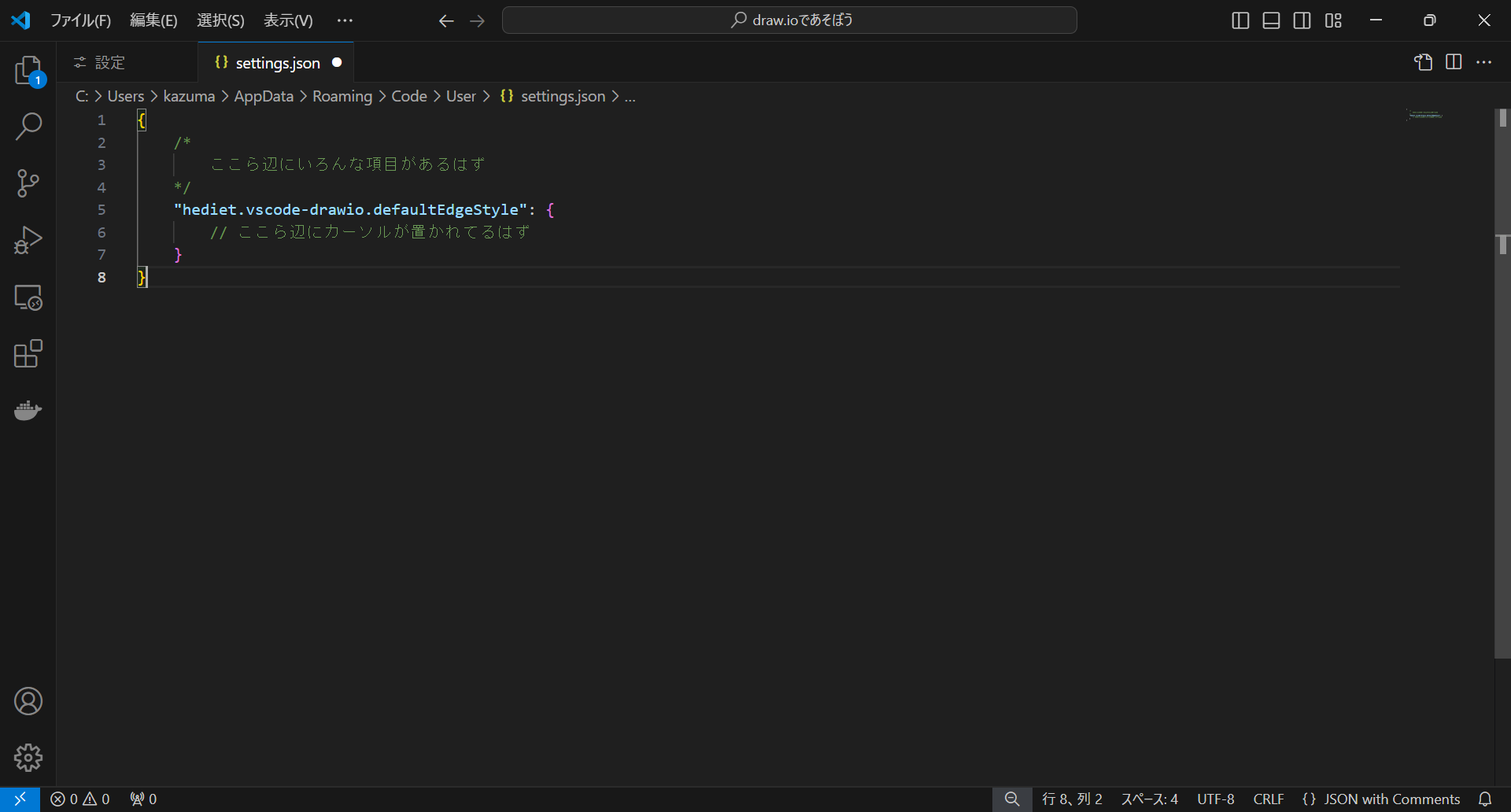This screenshot has height=812, width=1511.
Task: Open the Accounts menu icon
Action: (x=28, y=701)
